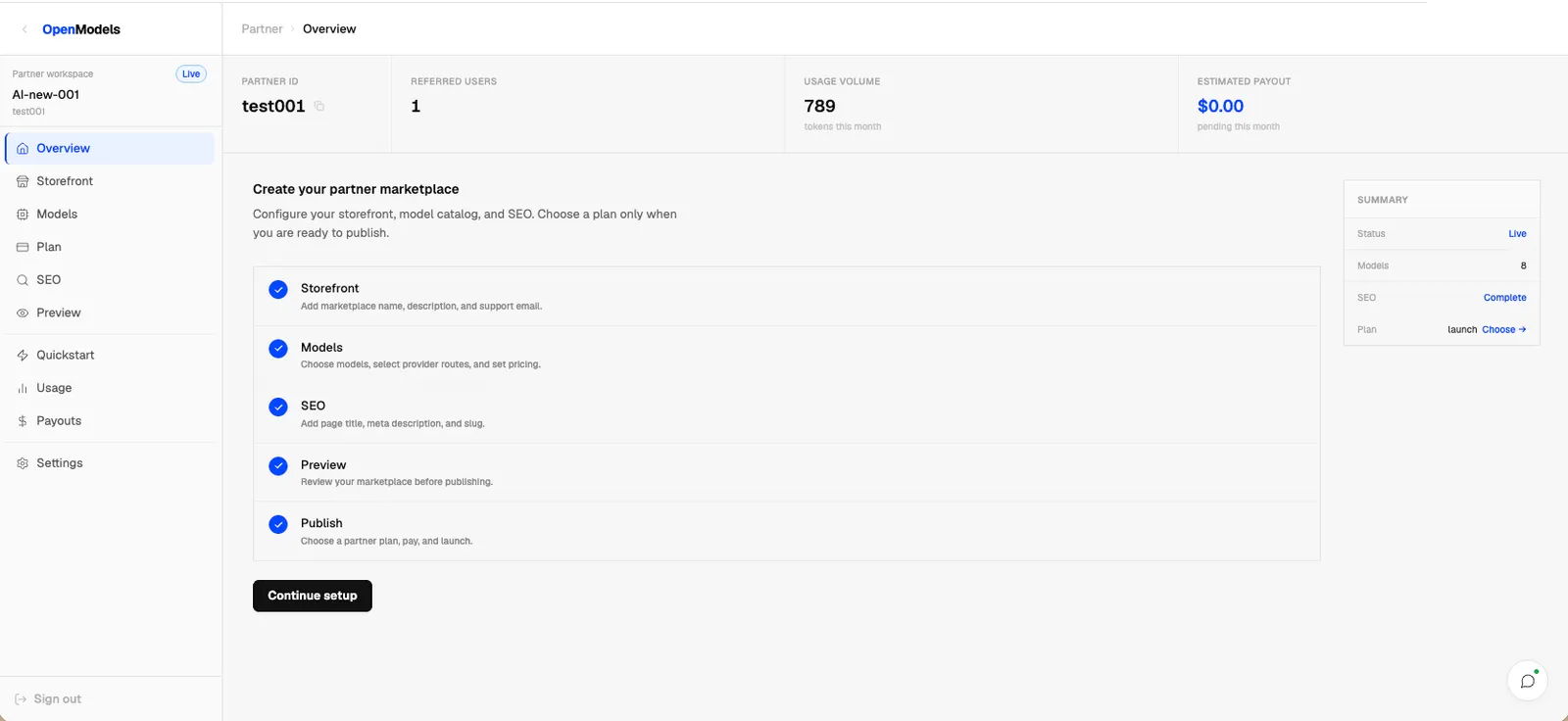This screenshot has width=1568, height=721.
Task: Click the Partner breadcrumb link
Action: [x=262, y=29]
